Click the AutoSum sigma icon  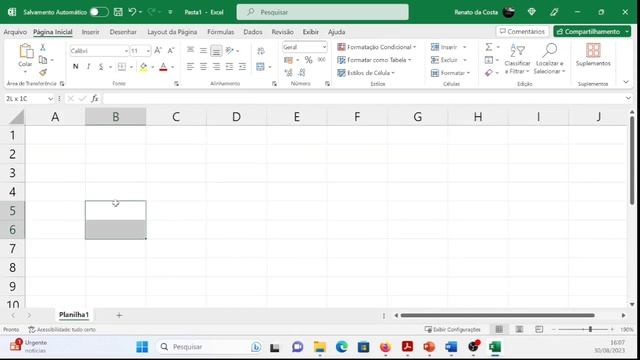(489, 47)
